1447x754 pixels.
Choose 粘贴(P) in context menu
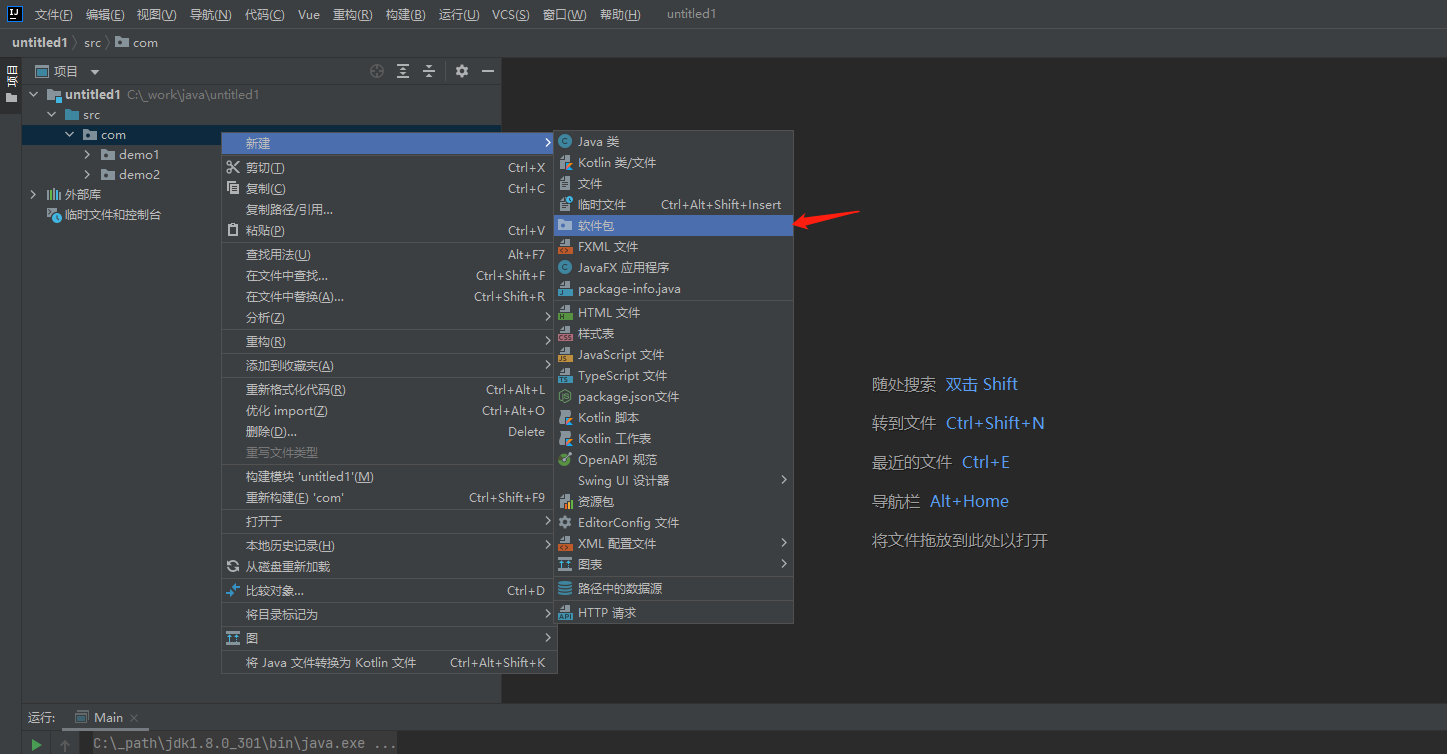389,231
